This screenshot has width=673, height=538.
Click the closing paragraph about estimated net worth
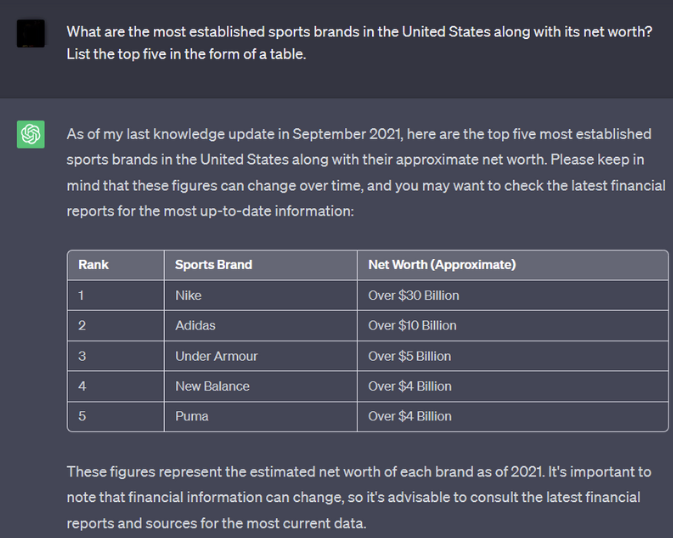[359, 497]
